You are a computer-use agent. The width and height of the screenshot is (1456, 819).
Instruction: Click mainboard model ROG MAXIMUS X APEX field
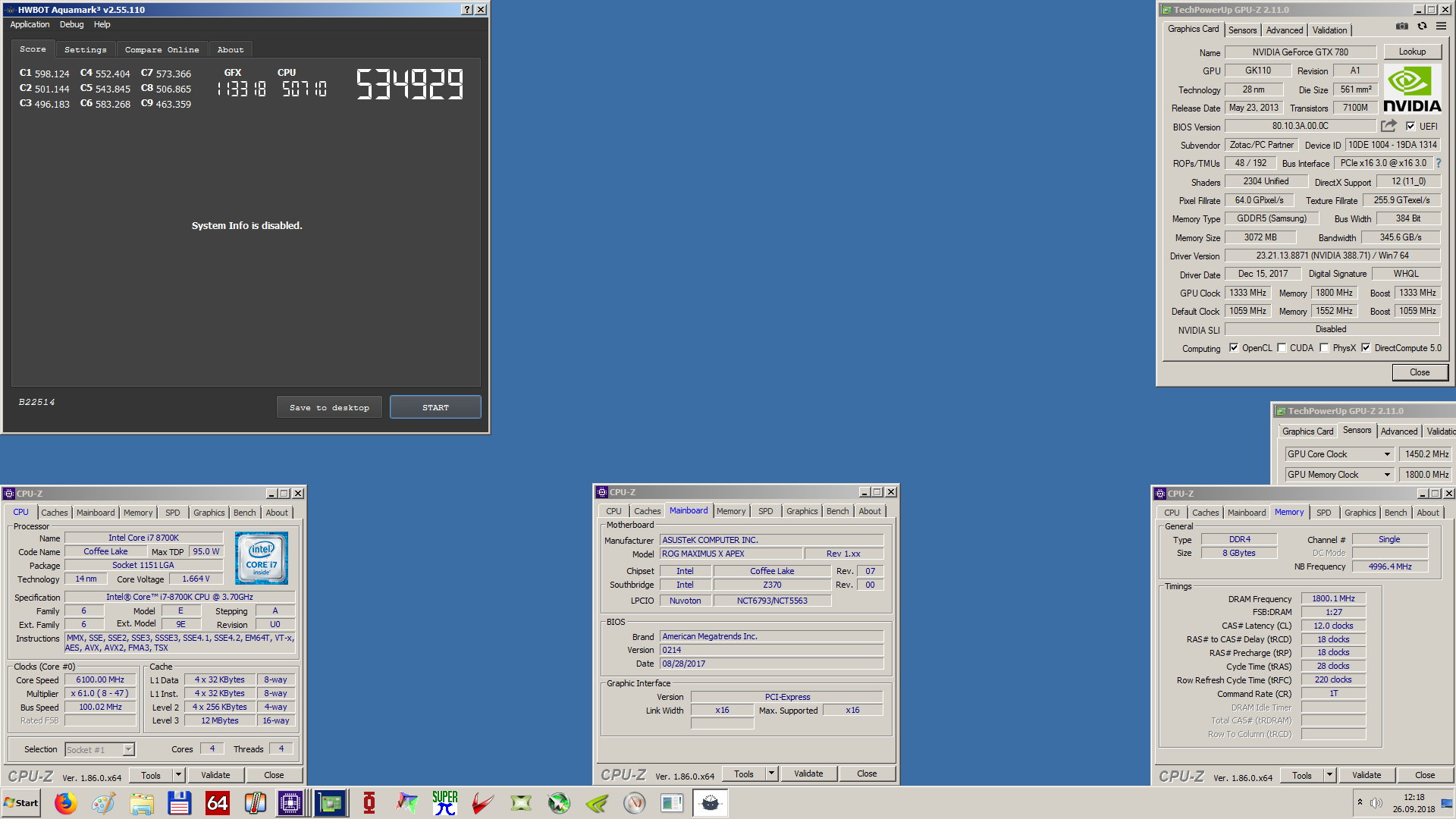731,554
